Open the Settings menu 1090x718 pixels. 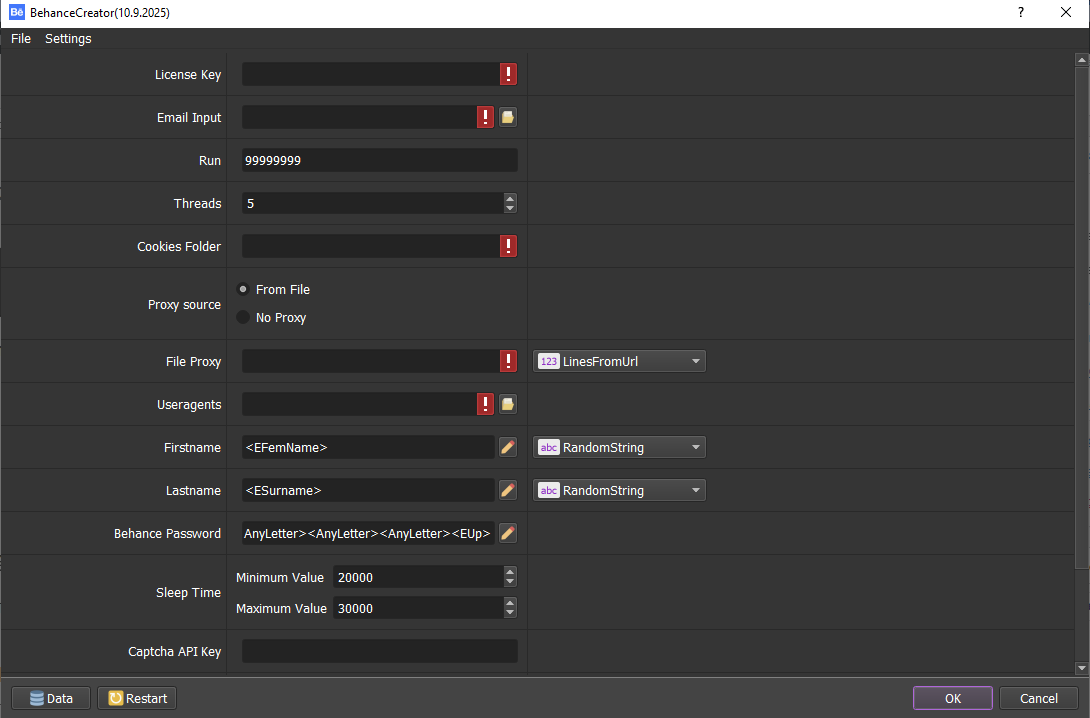point(68,39)
